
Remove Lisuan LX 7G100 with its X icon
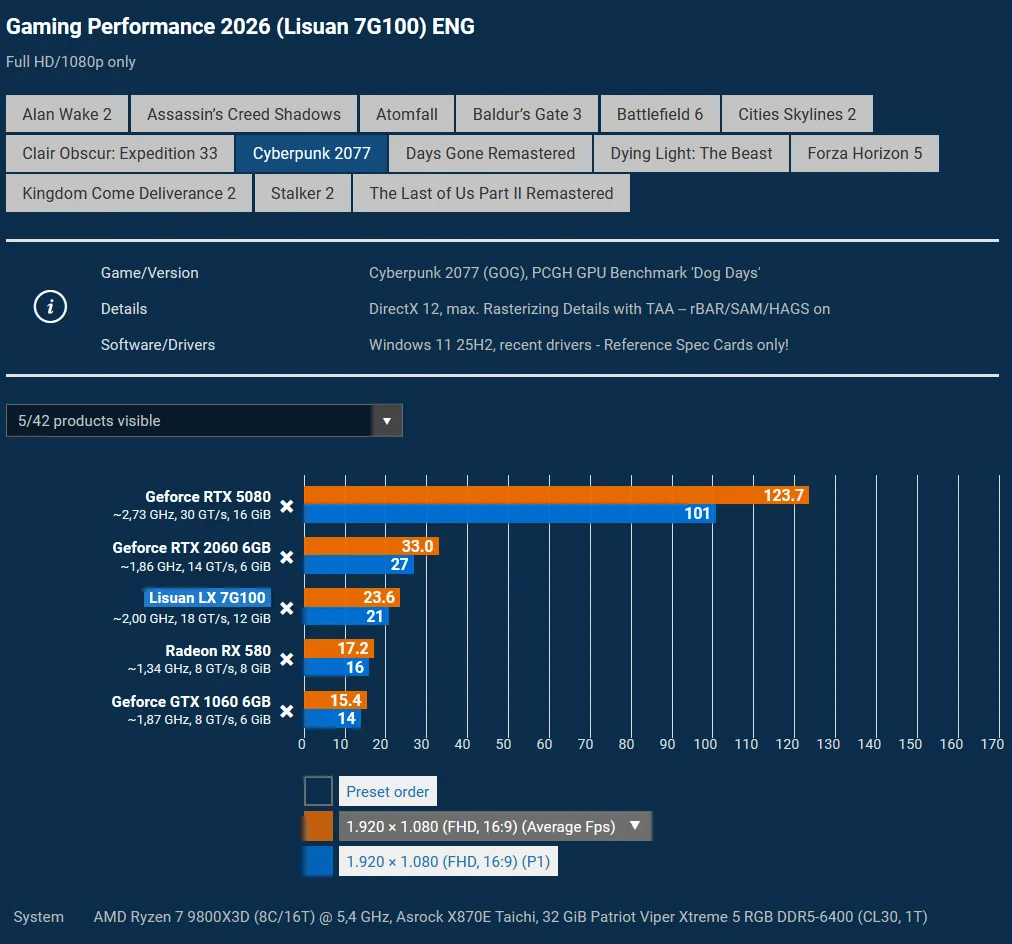287,608
